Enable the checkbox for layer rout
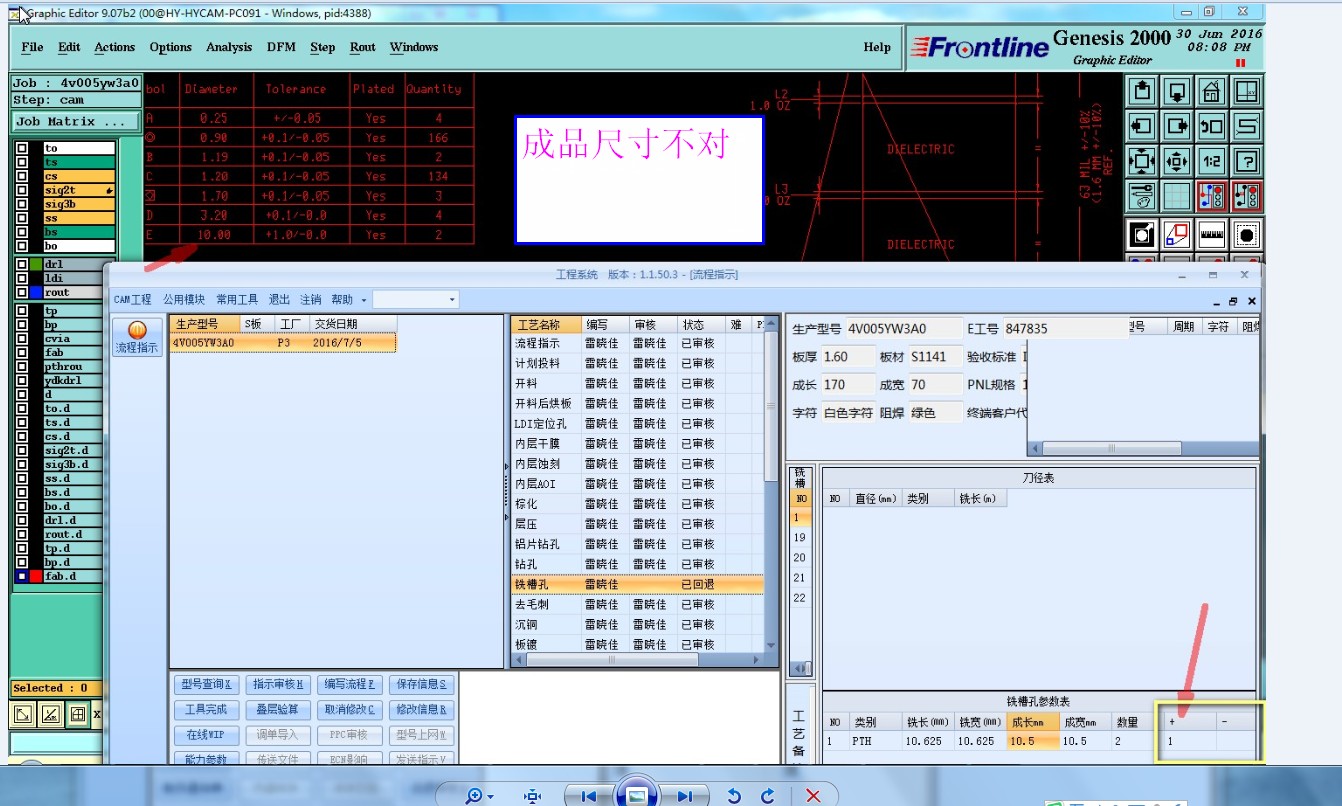 [22, 293]
